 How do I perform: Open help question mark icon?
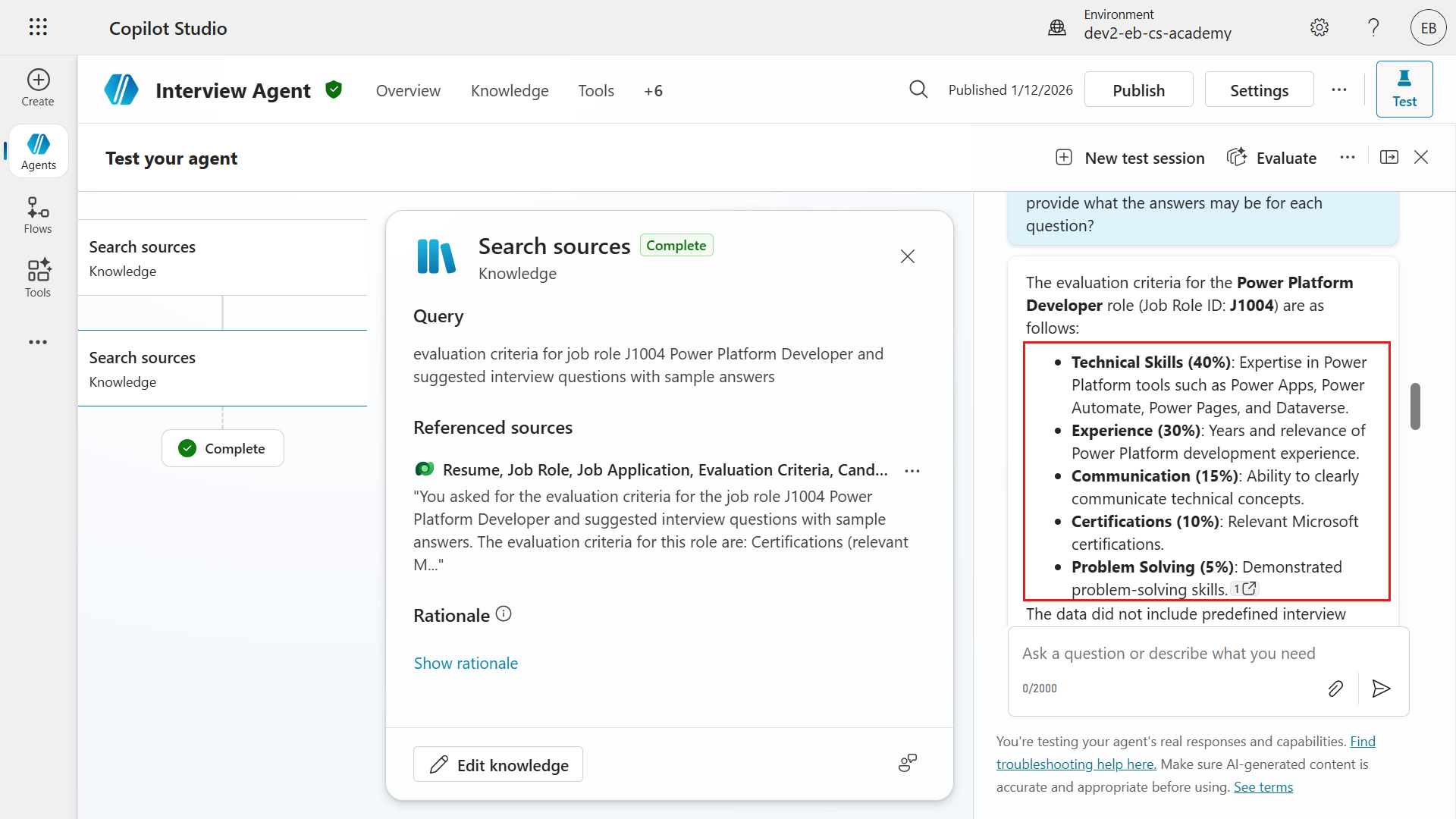click(1373, 28)
